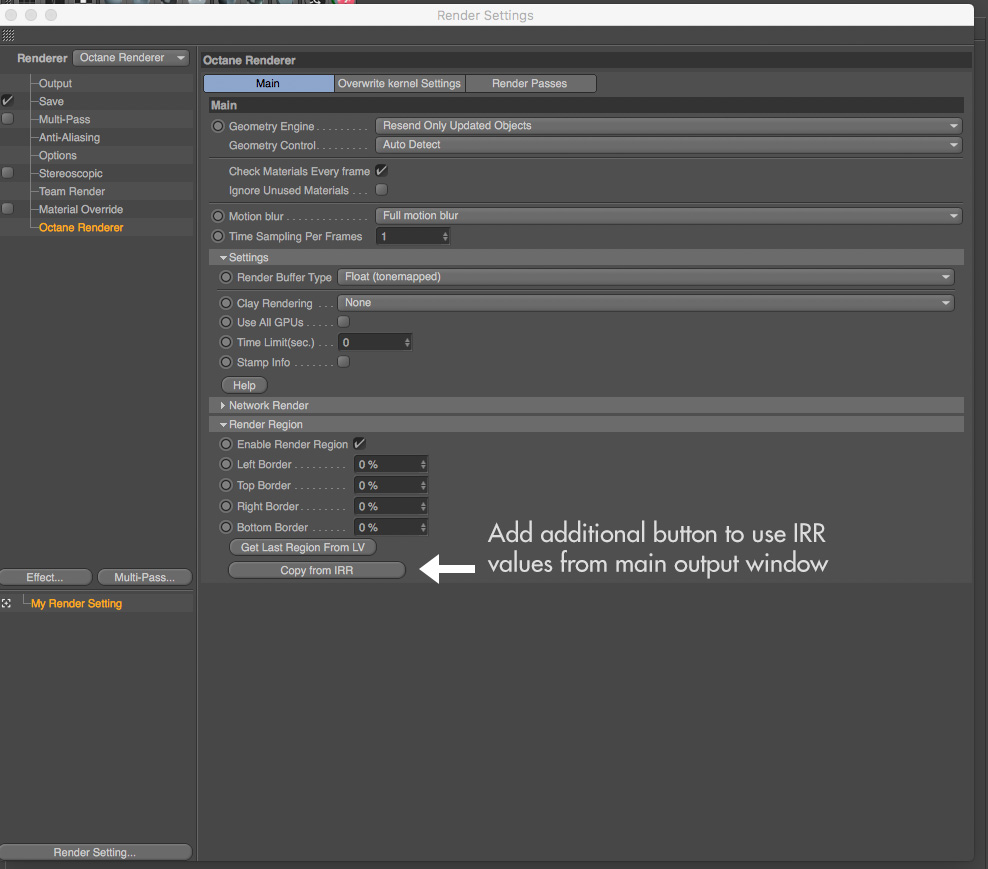Toggle Clay Rendering animation dot
988x869 pixels.
point(226,303)
